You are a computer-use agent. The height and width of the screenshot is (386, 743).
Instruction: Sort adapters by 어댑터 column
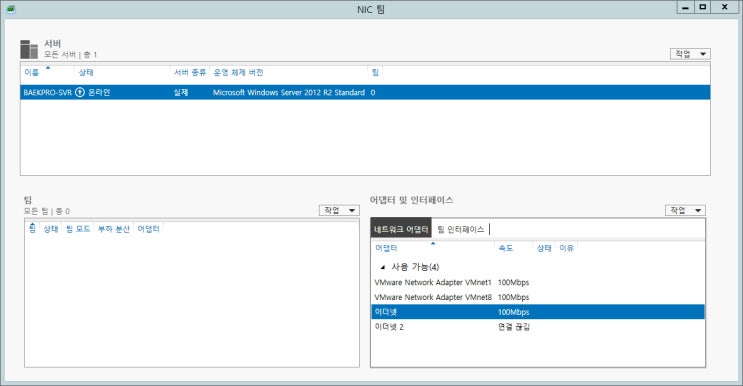point(386,248)
